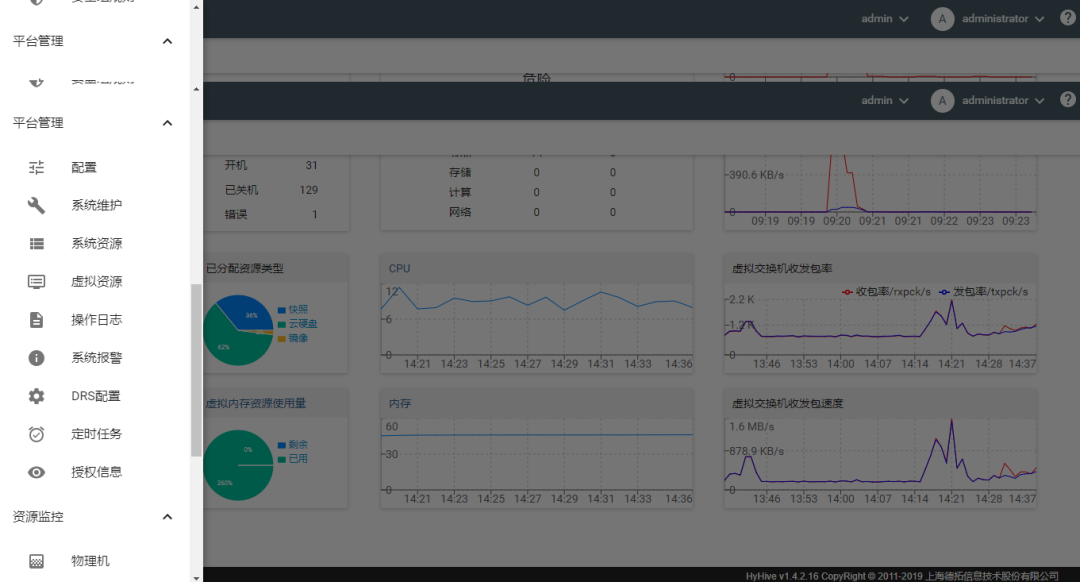Click the 878.9 KB/s axis label
This screenshot has width=1080, height=582.
pos(756,451)
